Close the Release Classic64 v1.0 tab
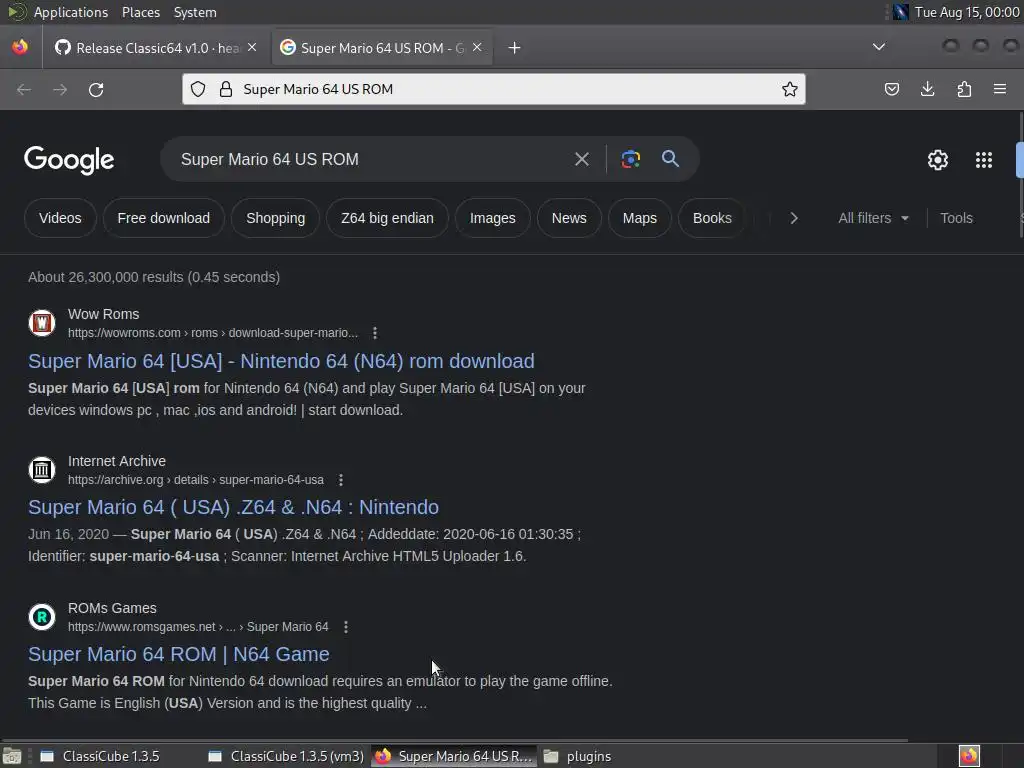Screen dimensions: 1024x768 (x=252, y=48)
